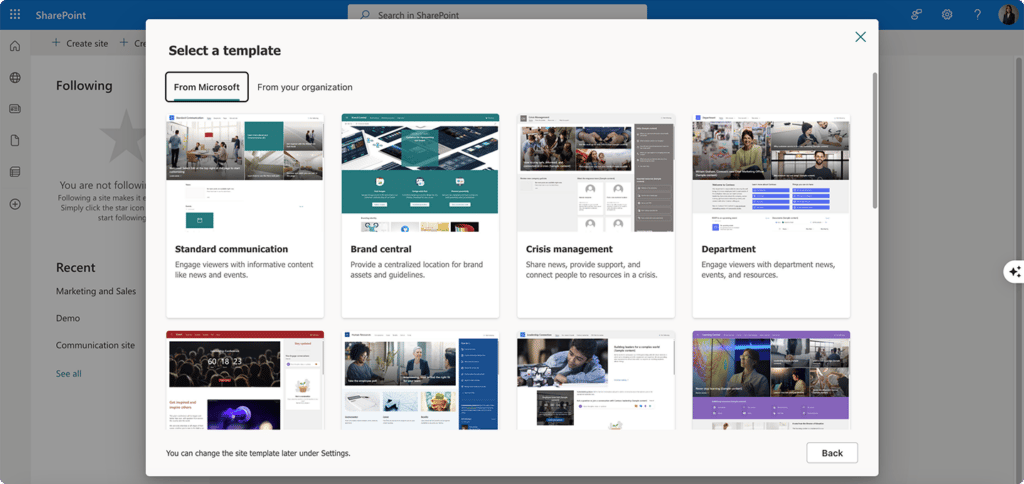1024x484 pixels.
Task: Click the Create plus-circle icon in left rail
Action: pyautogui.click(x=14, y=204)
